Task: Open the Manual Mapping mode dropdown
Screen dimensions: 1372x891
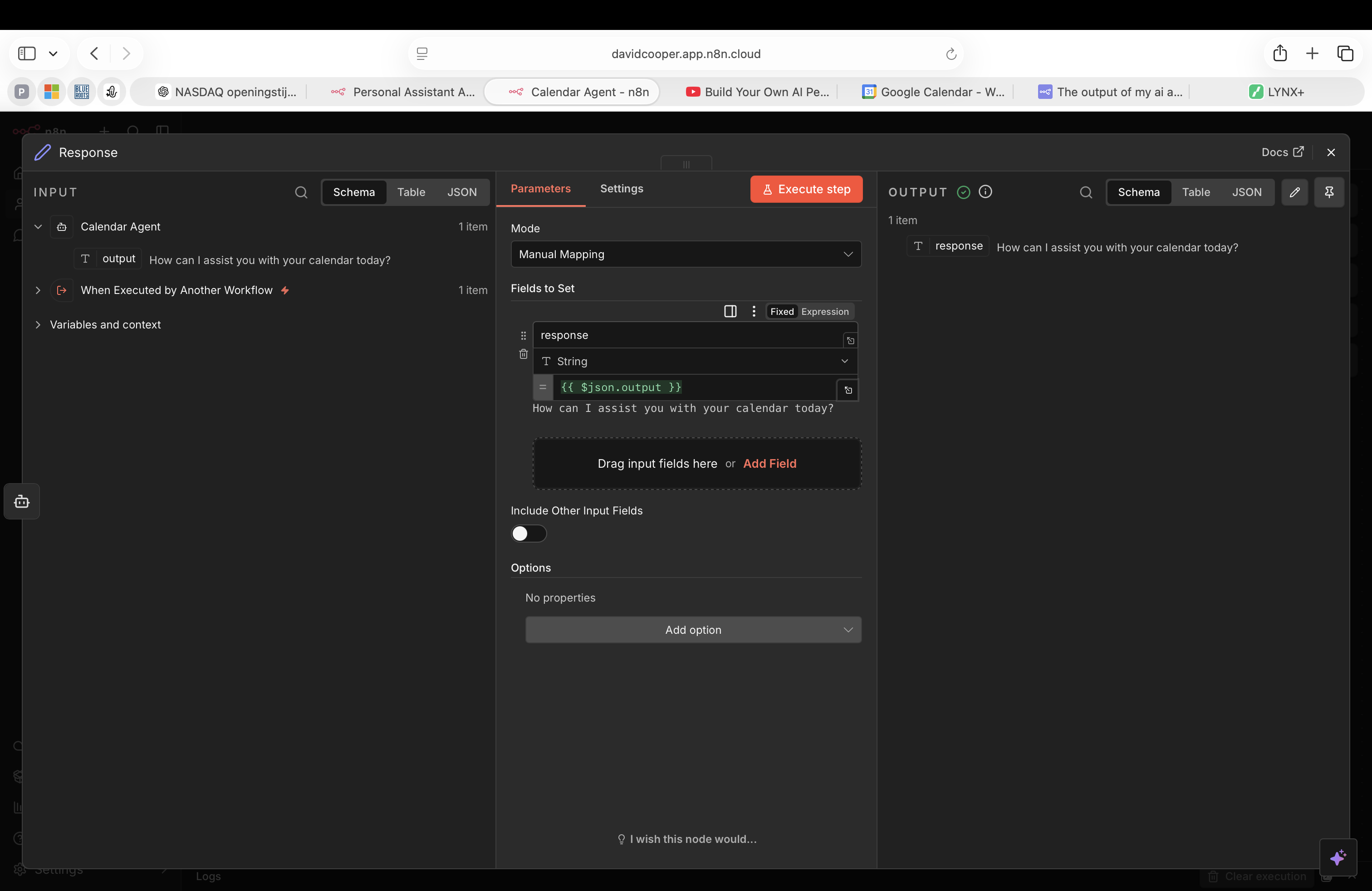Action: 686,254
